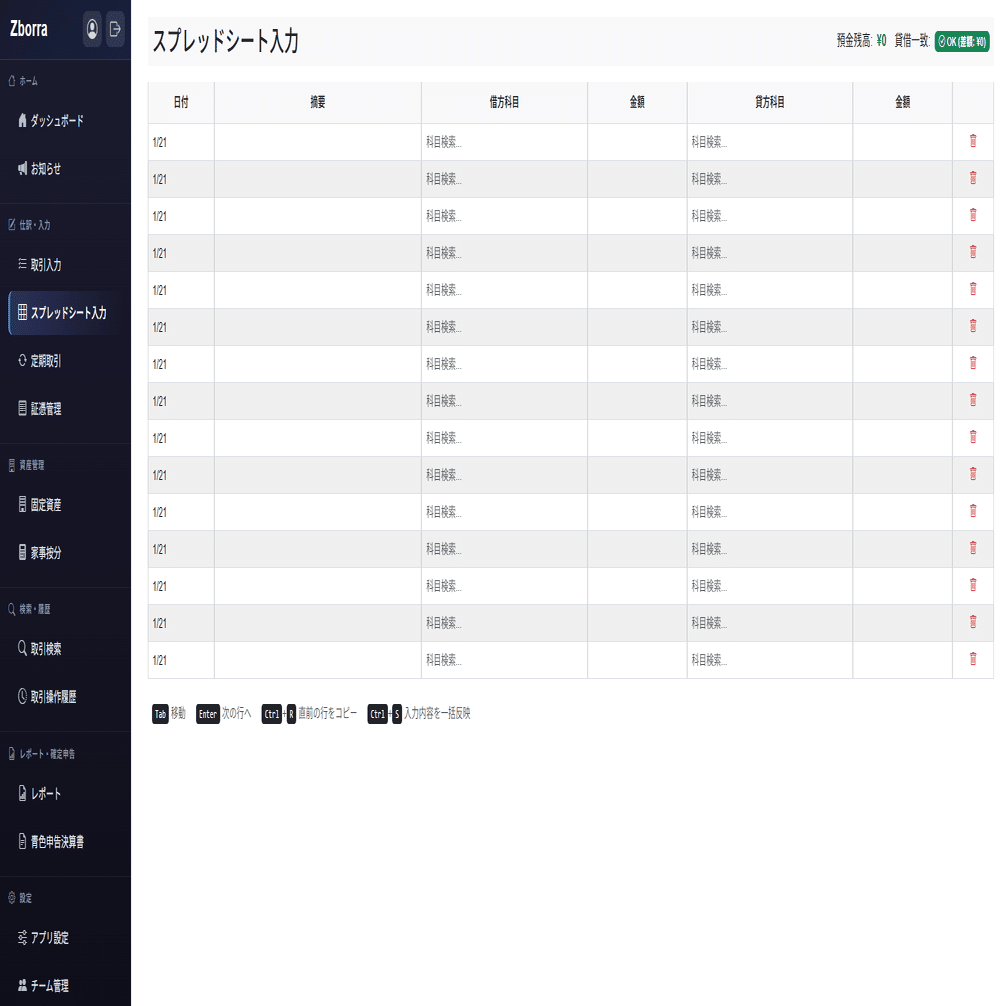Remove the seventh row via trash icon
This screenshot has height=1006, width=1006.
pyautogui.click(x=973, y=363)
